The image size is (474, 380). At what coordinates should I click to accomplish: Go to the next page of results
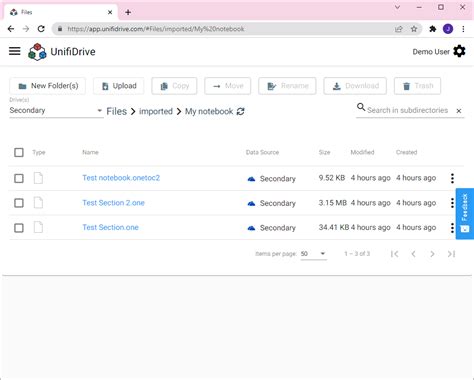432,254
